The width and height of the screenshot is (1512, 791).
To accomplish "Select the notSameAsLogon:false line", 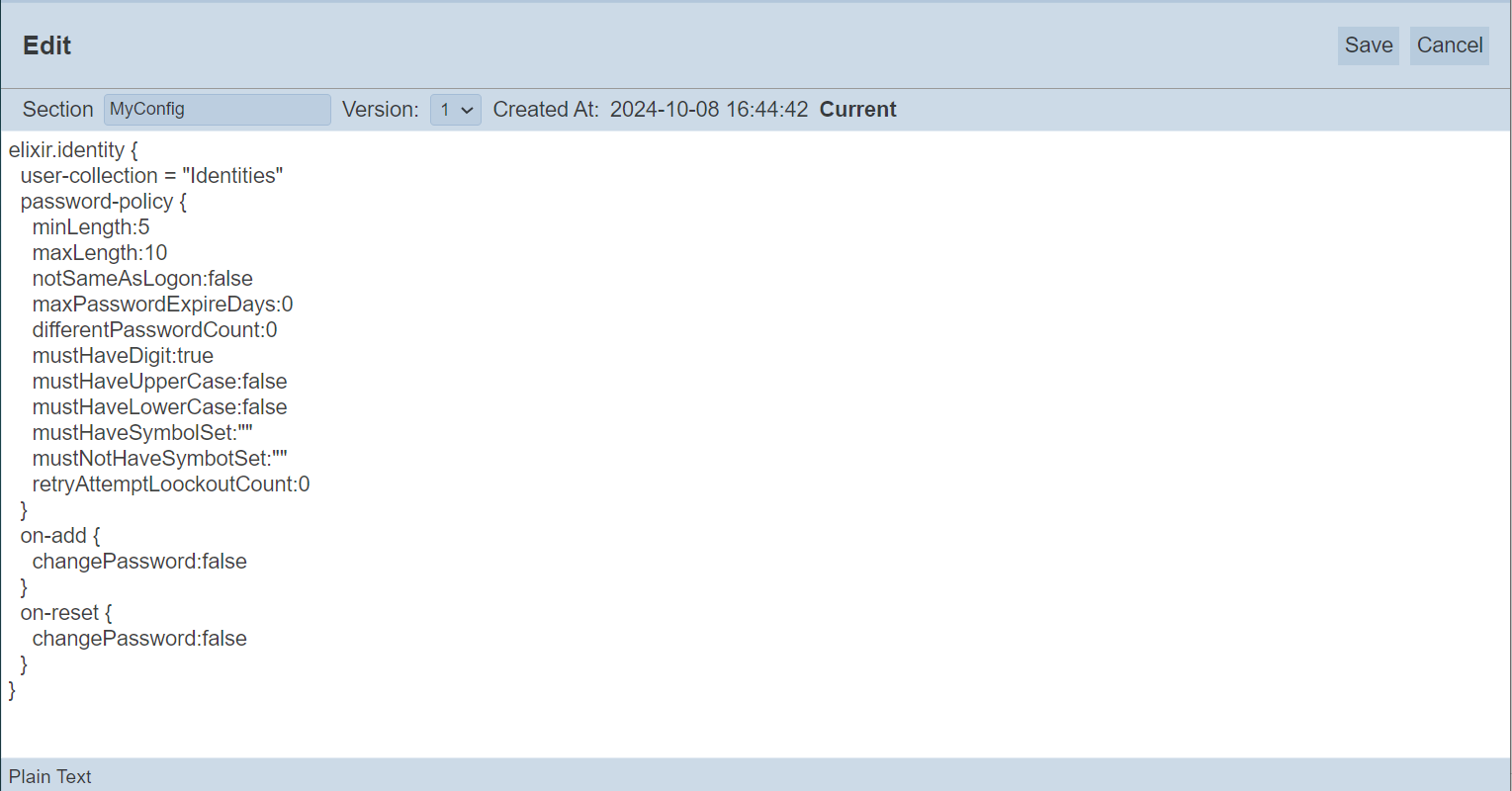I will tap(142, 279).
